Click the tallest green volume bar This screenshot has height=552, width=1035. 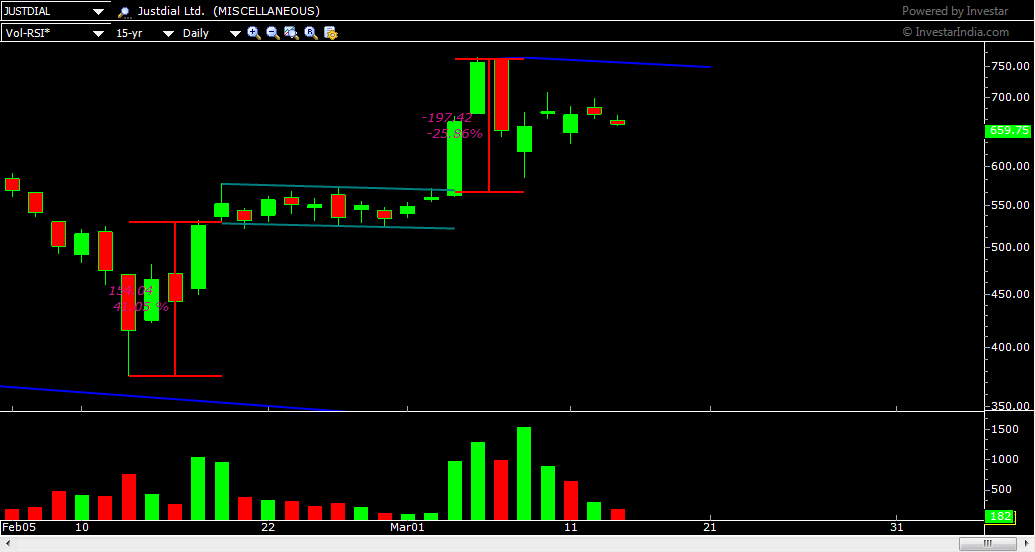pos(524,473)
